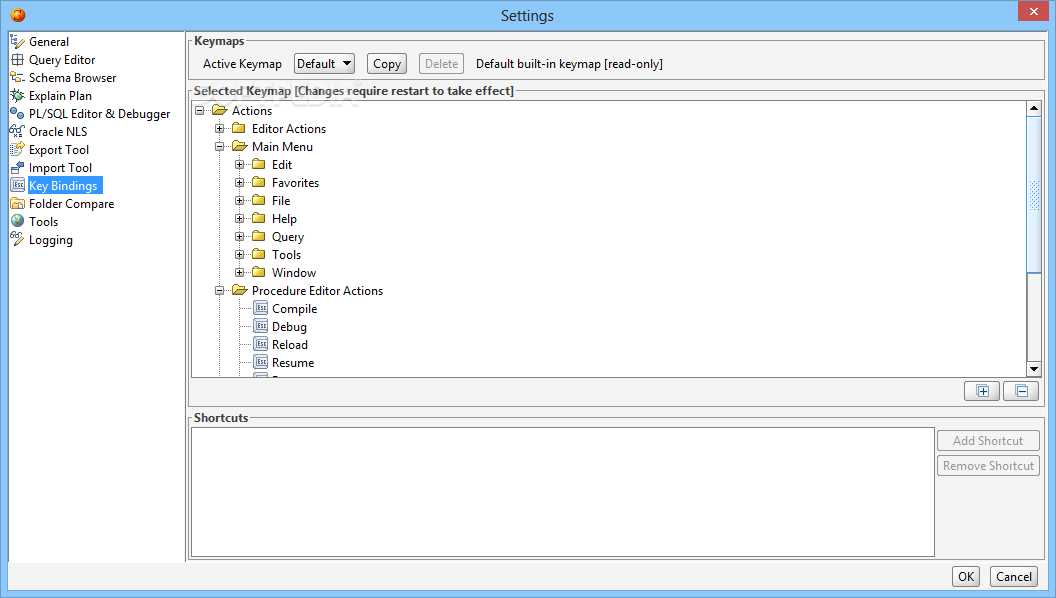Screen dimensions: 1056x598
Task: Open Logging settings page
Action: coord(51,240)
